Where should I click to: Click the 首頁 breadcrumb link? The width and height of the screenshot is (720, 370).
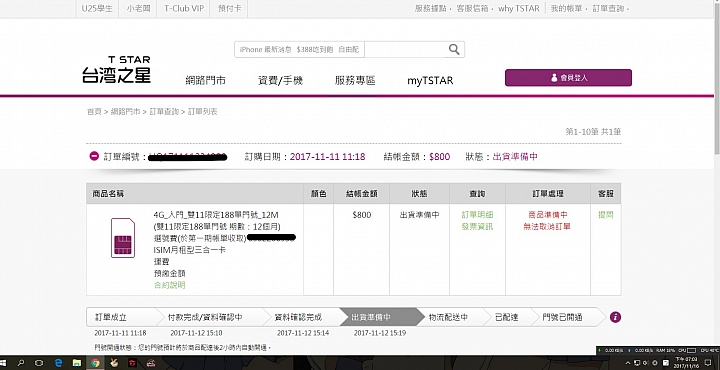94,112
